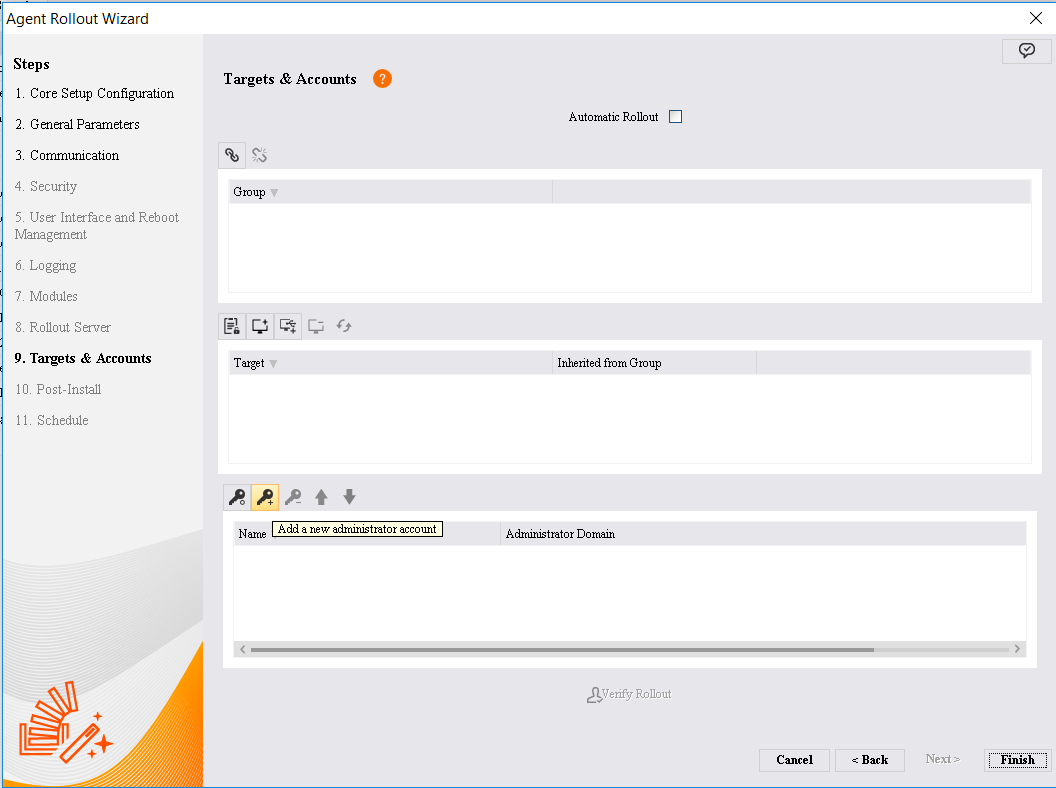Go to Core Setup Configuration step
The height and width of the screenshot is (788, 1056).
[x=94, y=94]
